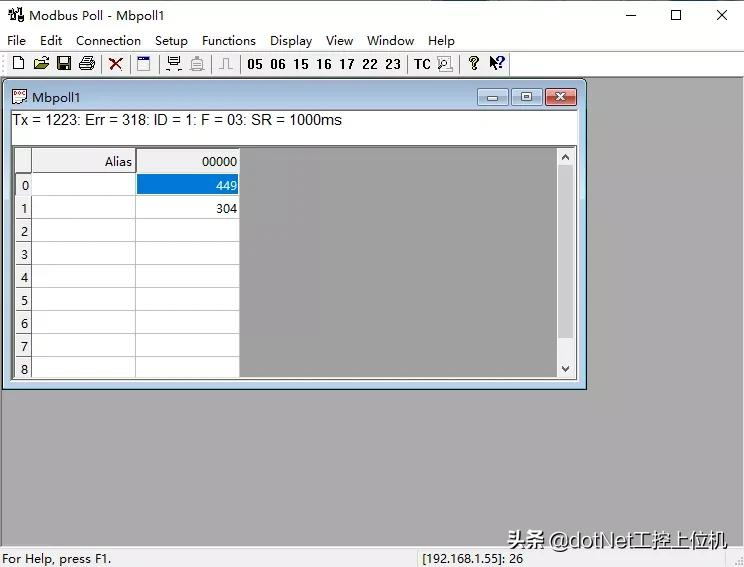Click the New document toolbar icon

click(18, 64)
